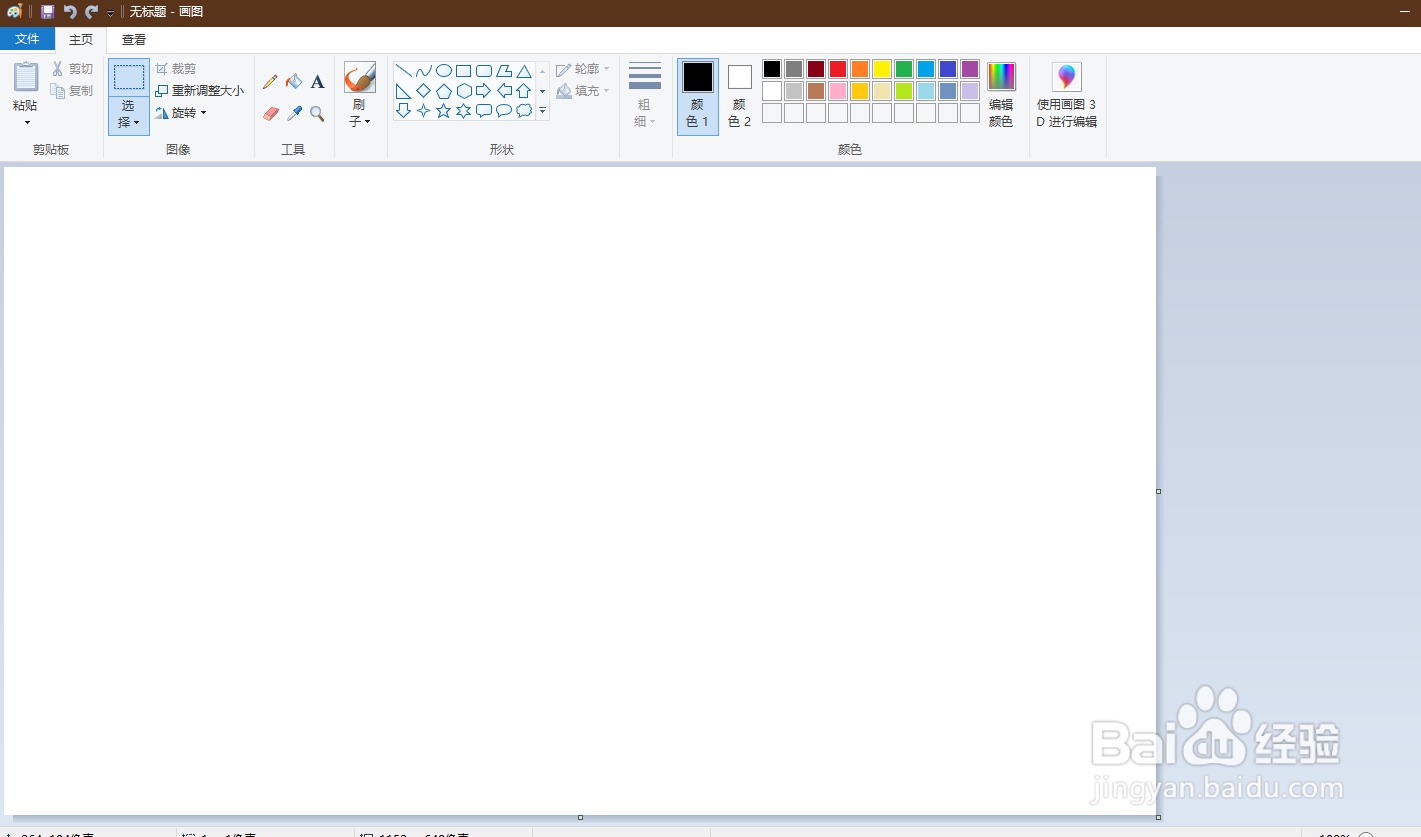
Task: Open Customize Quick Access Toolbar dropdown
Action: tap(110, 13)
